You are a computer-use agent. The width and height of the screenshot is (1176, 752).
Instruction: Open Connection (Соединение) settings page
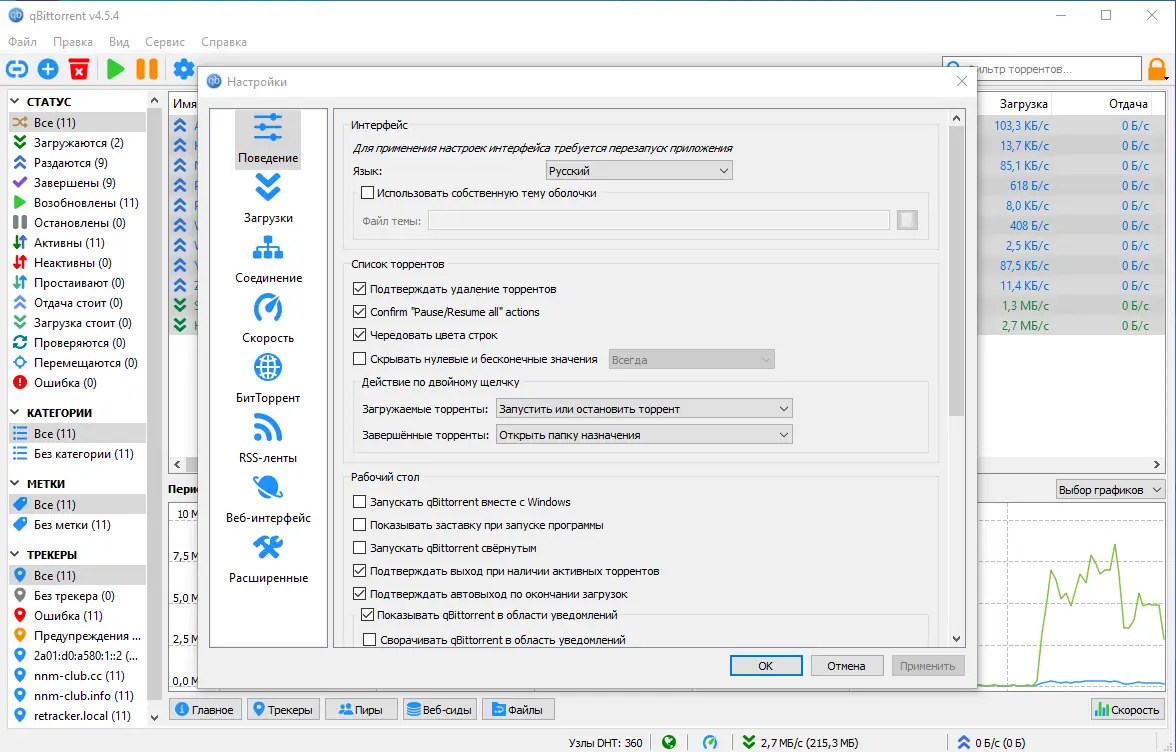tap(268, 259)
